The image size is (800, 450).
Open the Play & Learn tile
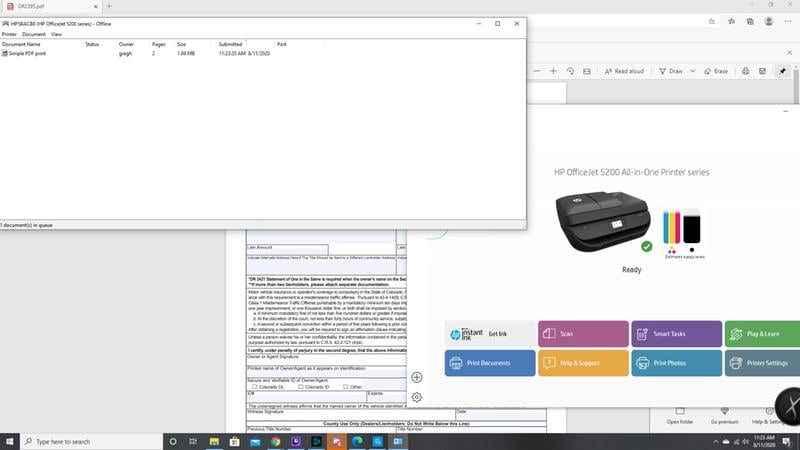[x=762, y=334]
